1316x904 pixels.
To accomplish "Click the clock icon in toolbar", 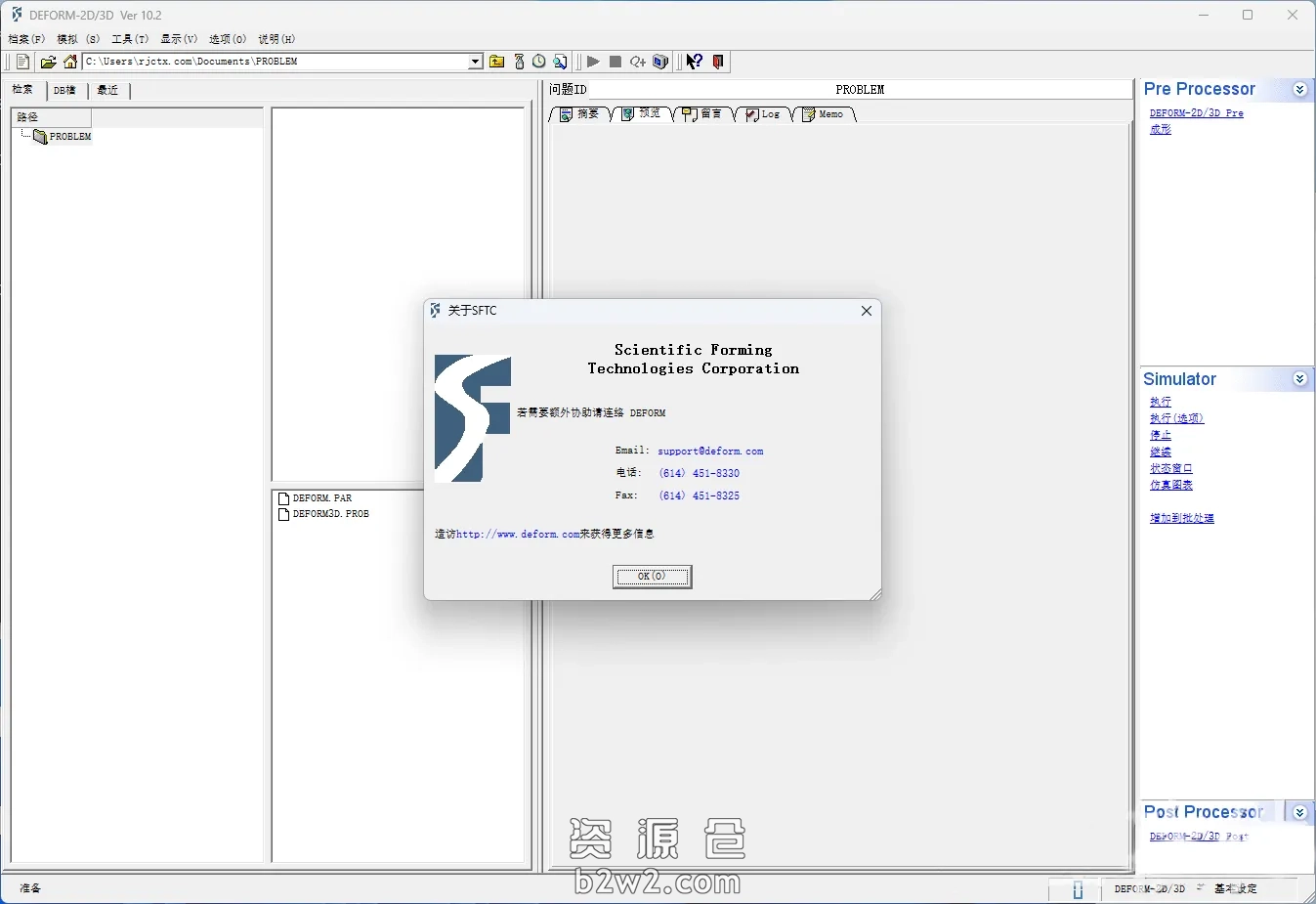I will click(538, 62).
